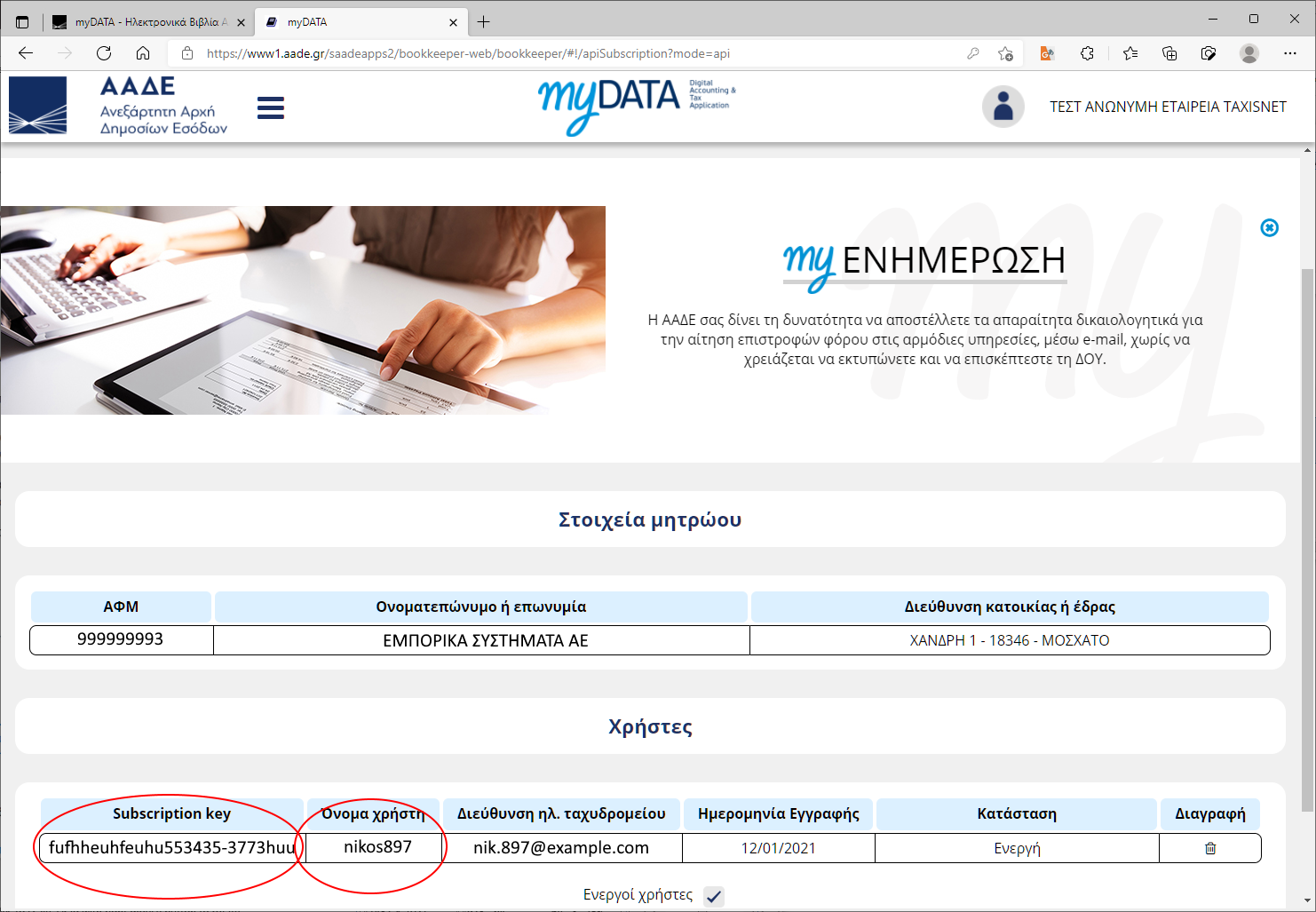This screenshot has height=912, width=1316.
Task: Open browser settings and more menu
Action: pos(1290,53)
